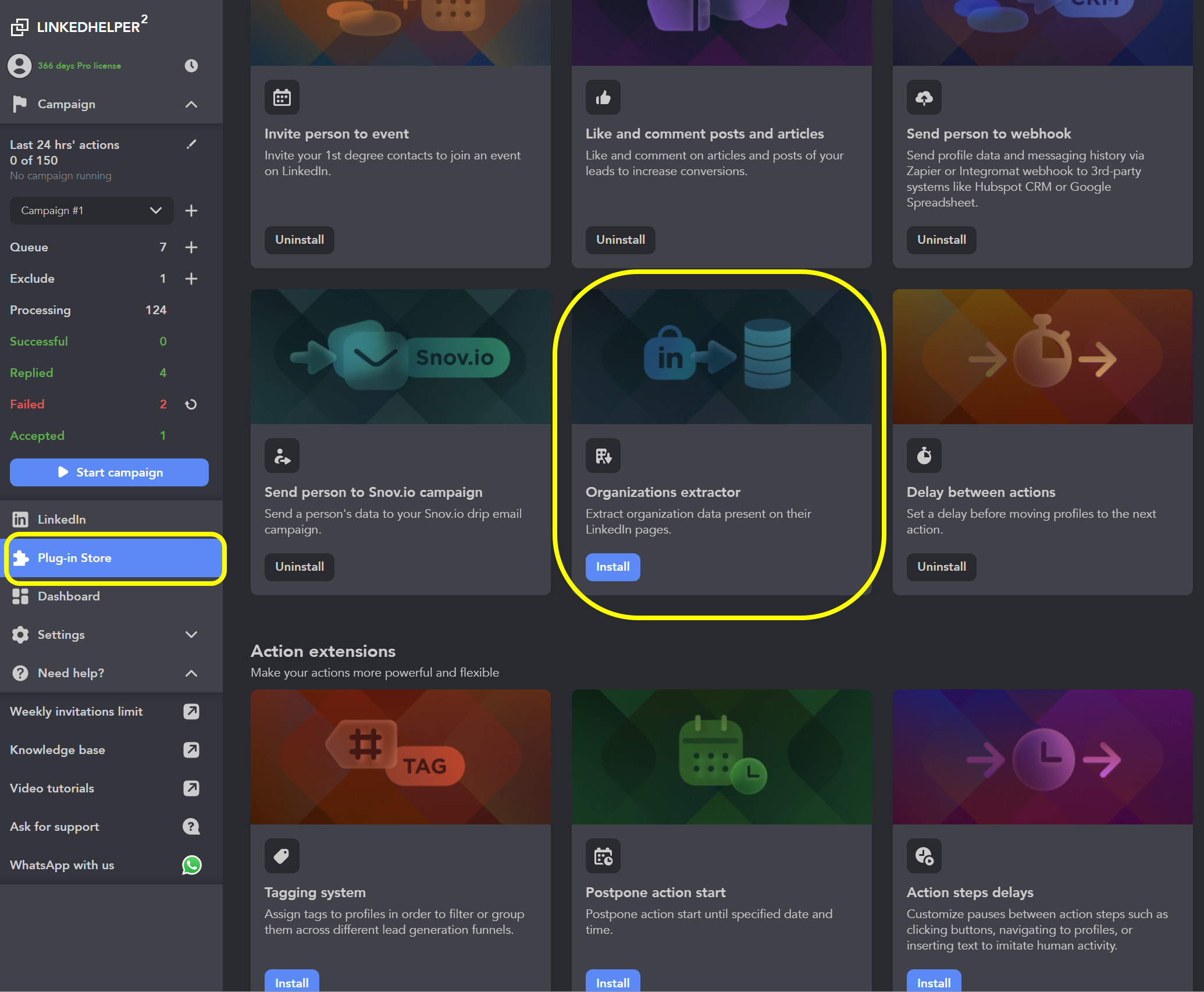Retry Failed profiles with refresh icon

pyautogui.click(x=191, y=404)
